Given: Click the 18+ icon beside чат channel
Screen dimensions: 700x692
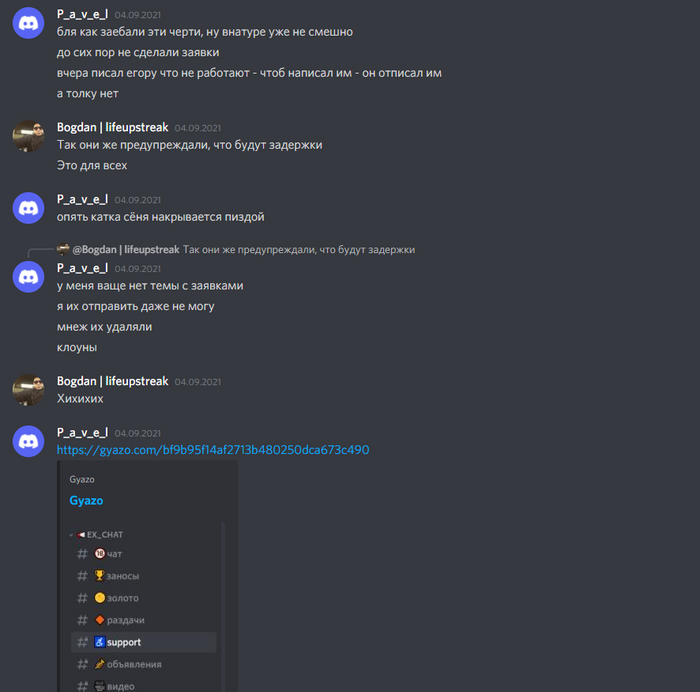Looking at the screenshot, I should tap(100, 554).
